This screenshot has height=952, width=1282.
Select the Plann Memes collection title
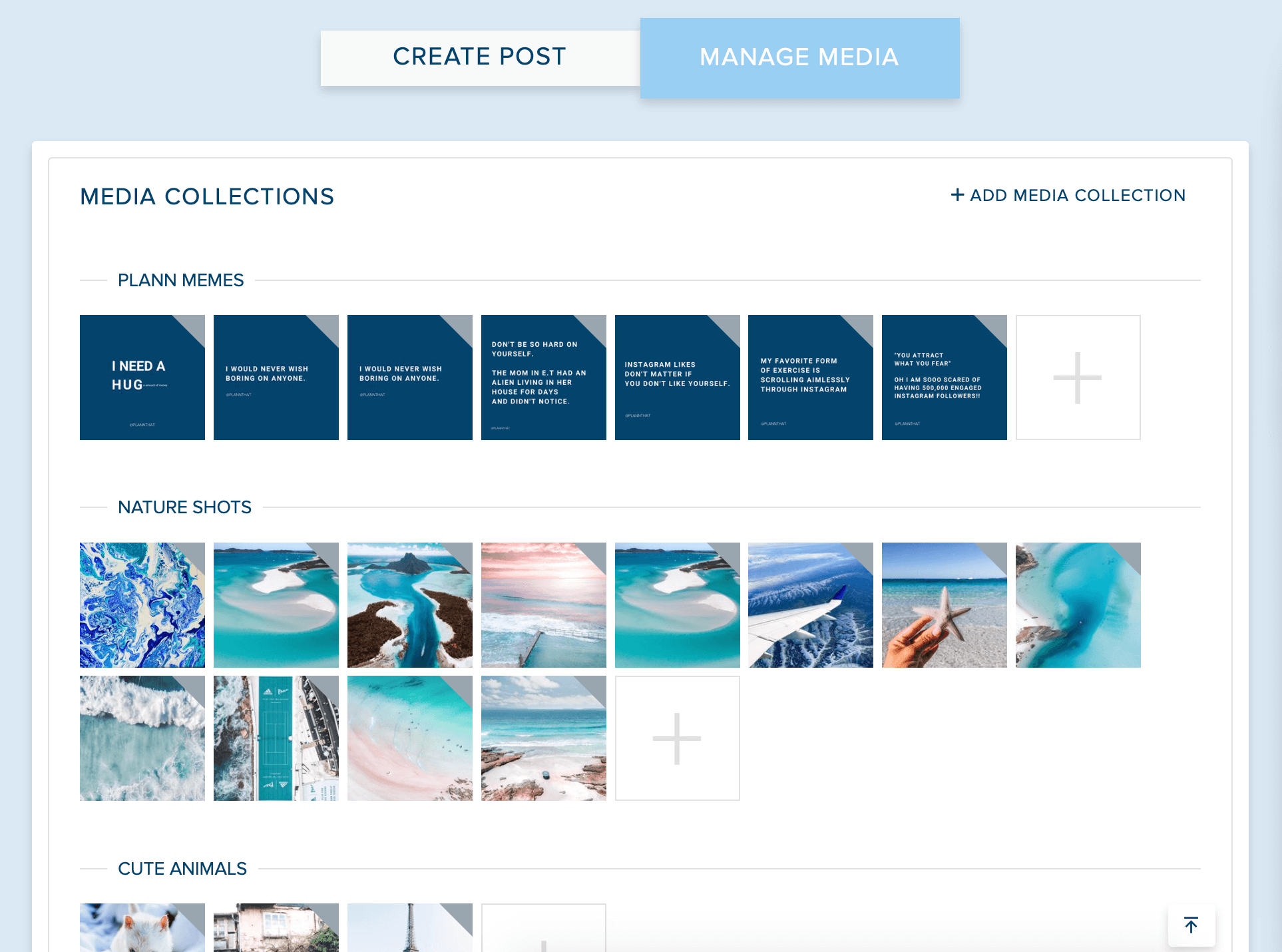click(x=180, y=280)
